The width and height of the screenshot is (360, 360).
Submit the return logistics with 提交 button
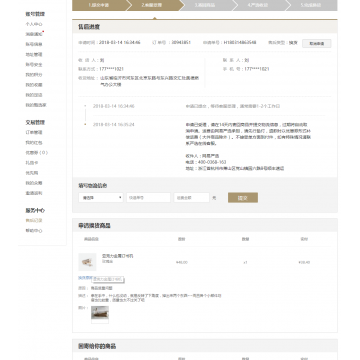pos(243,198)
